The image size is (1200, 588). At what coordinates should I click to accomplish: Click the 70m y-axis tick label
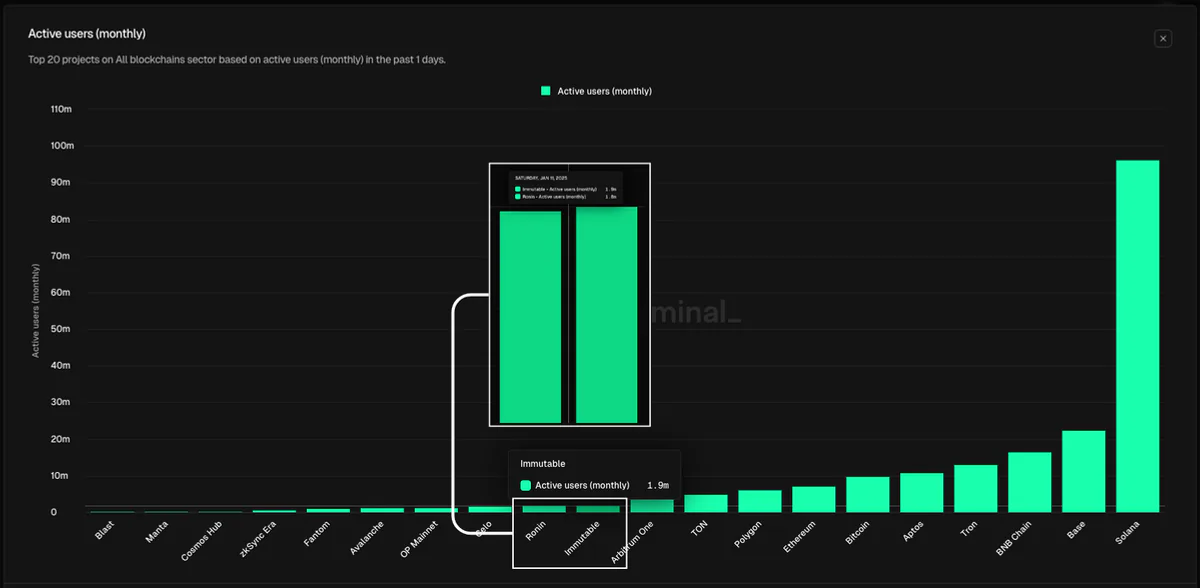(x=63, y=256)
